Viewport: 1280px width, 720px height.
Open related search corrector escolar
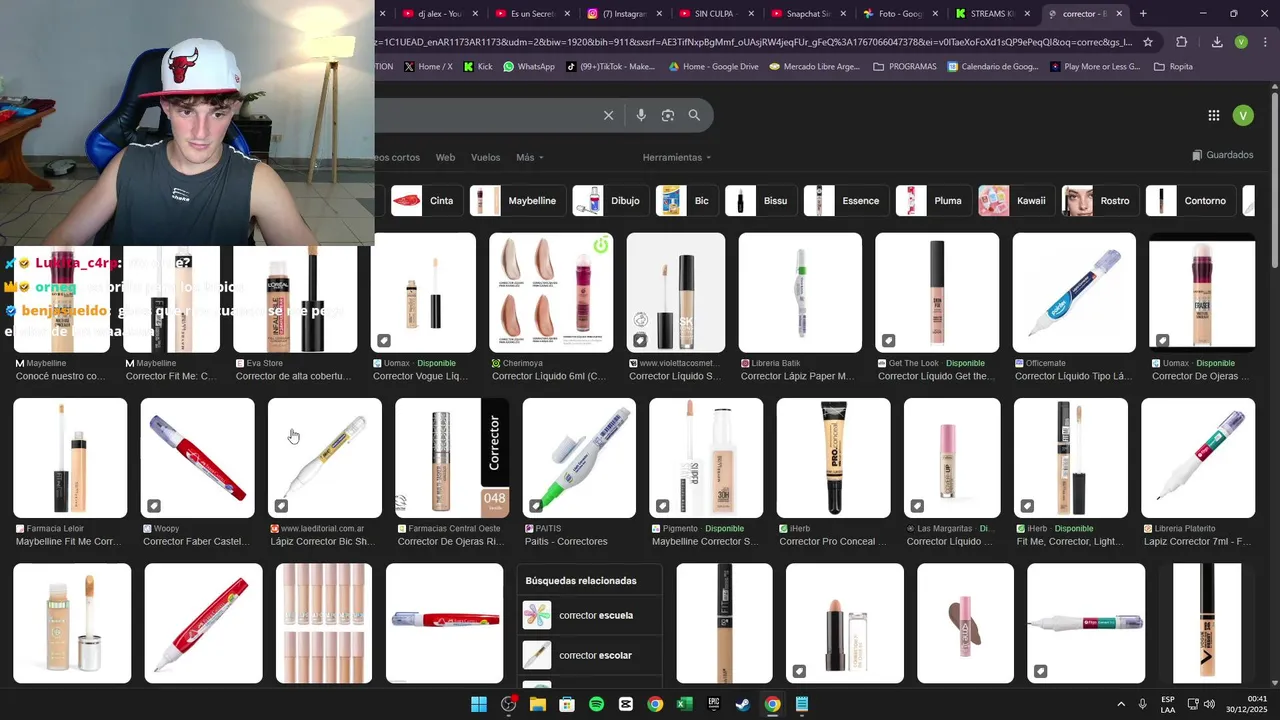point(592,655)
